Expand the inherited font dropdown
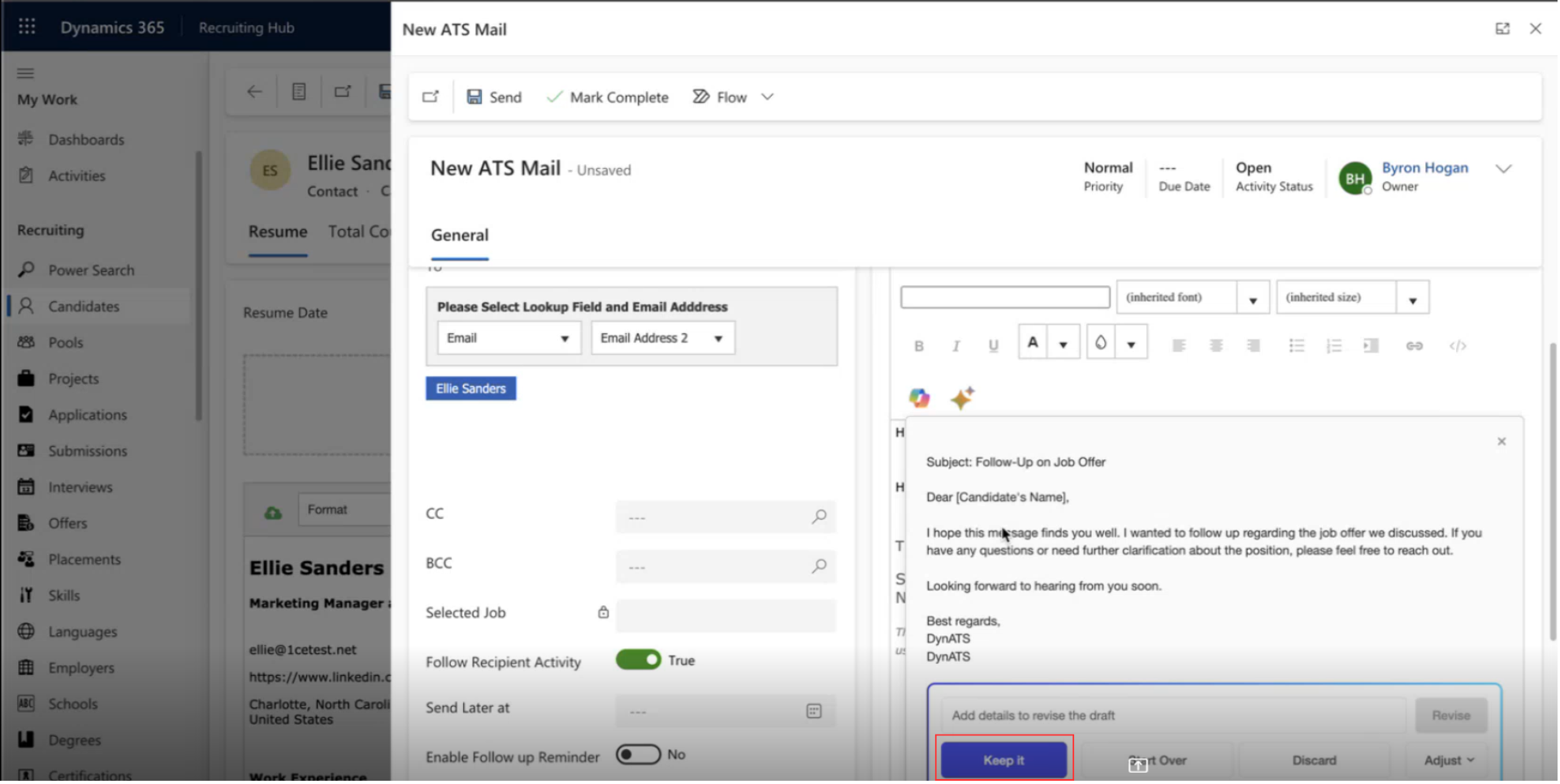This screenshot has width=1560, height=784. (x=1252, y=297)
